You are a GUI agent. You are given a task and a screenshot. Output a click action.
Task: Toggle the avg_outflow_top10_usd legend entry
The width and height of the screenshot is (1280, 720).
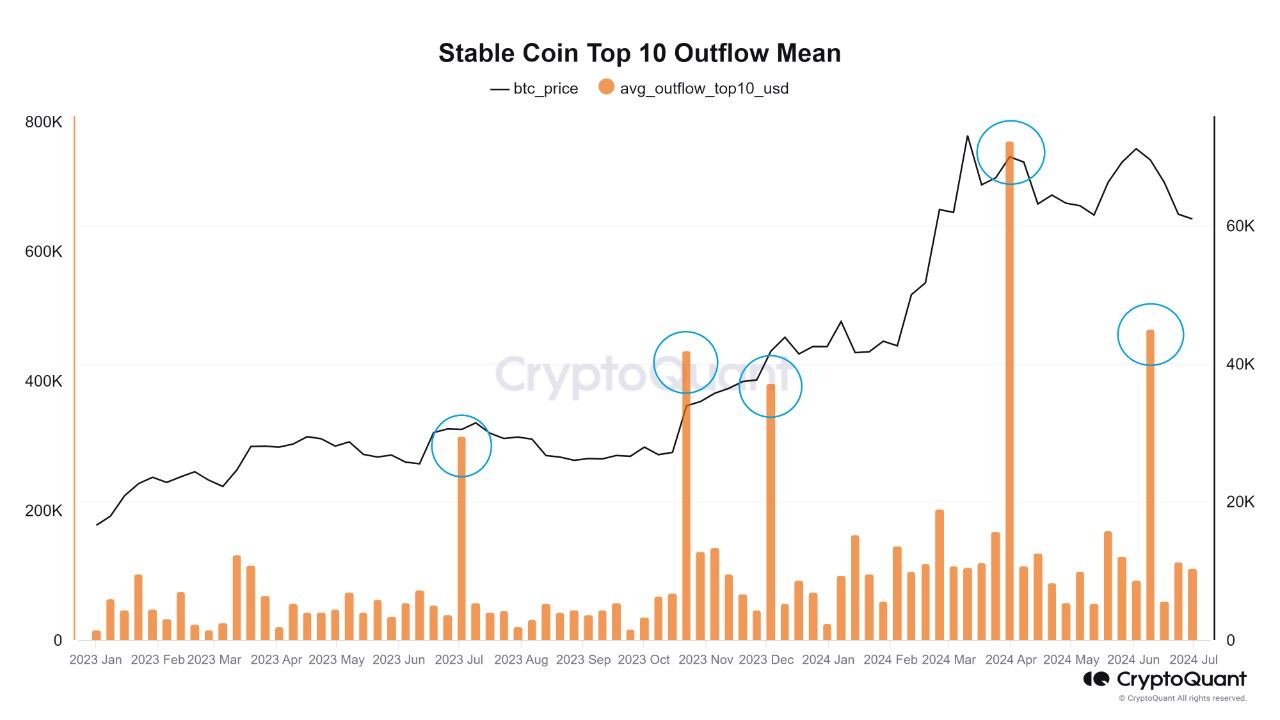[694, 88]
